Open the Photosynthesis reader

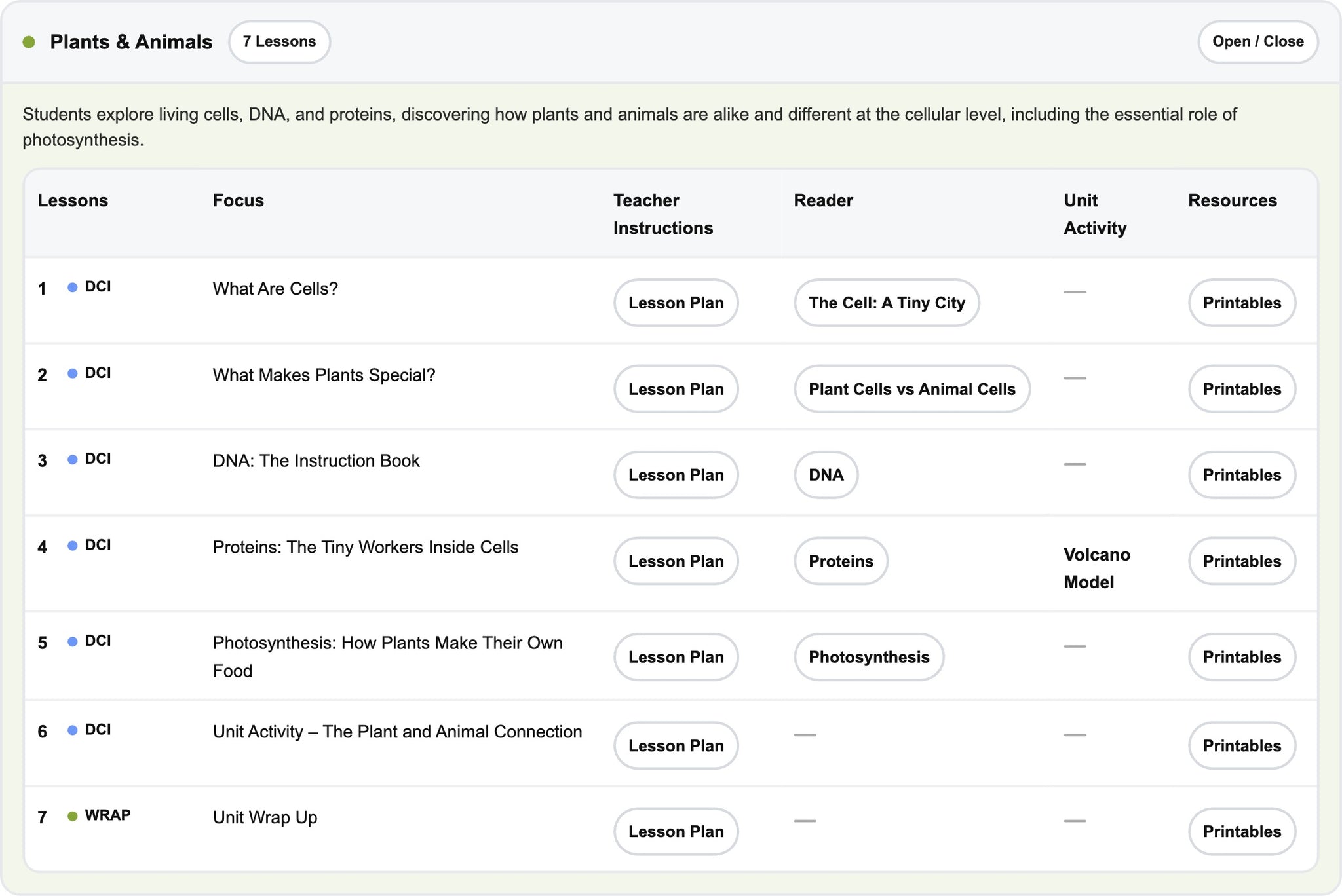[x=869, y=657]
